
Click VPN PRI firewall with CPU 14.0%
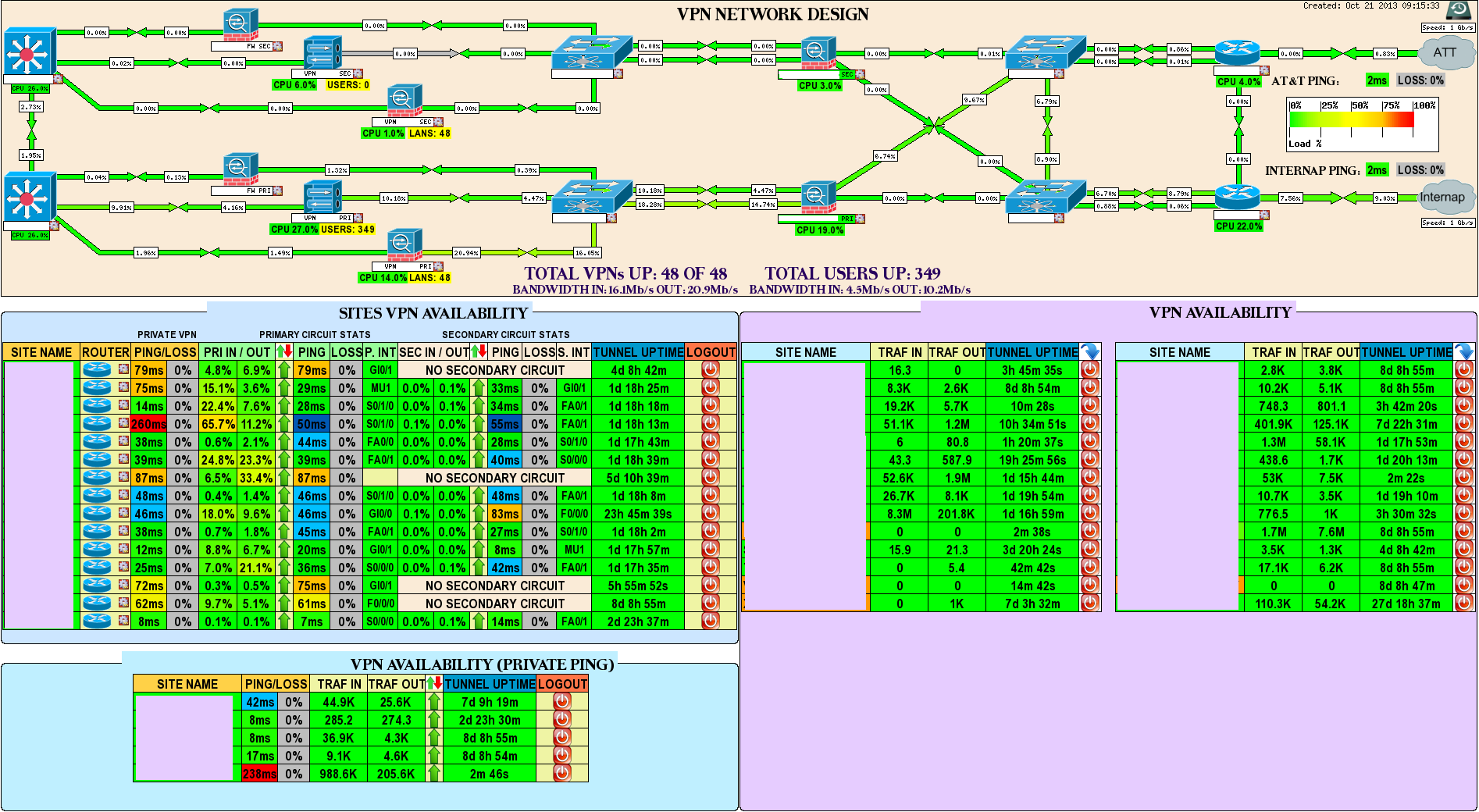(404, 245)
